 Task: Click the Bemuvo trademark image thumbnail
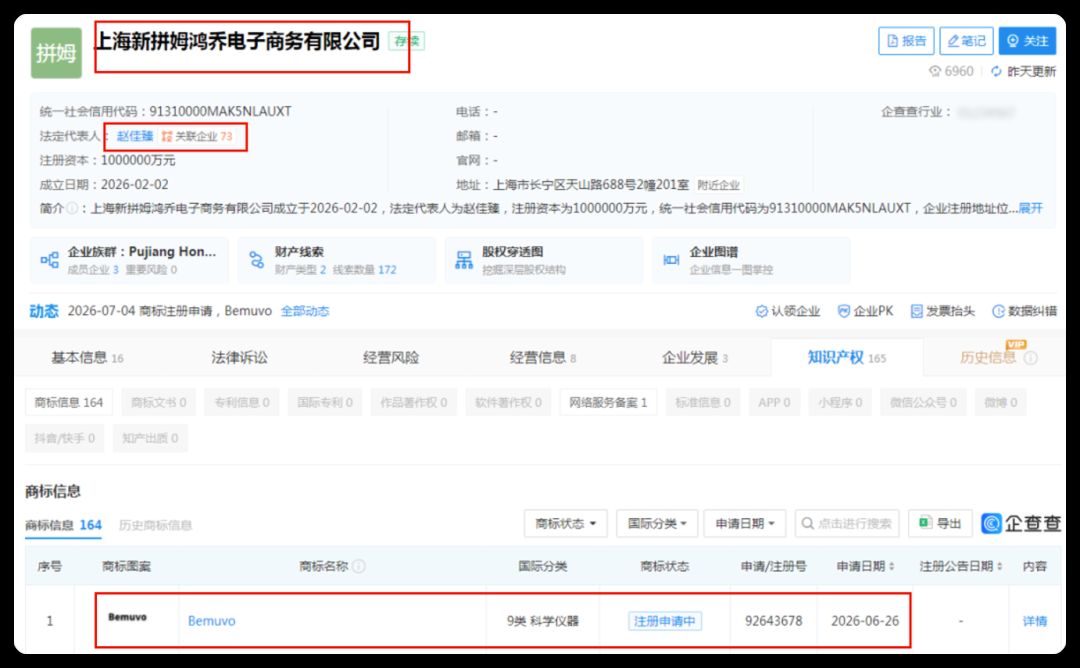[127, 618]
